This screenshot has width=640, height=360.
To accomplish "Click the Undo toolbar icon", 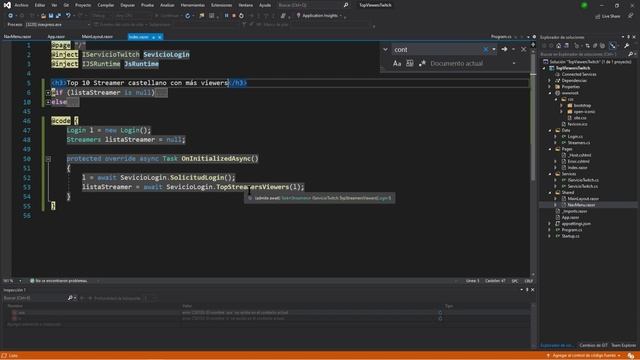I will 68,16.
